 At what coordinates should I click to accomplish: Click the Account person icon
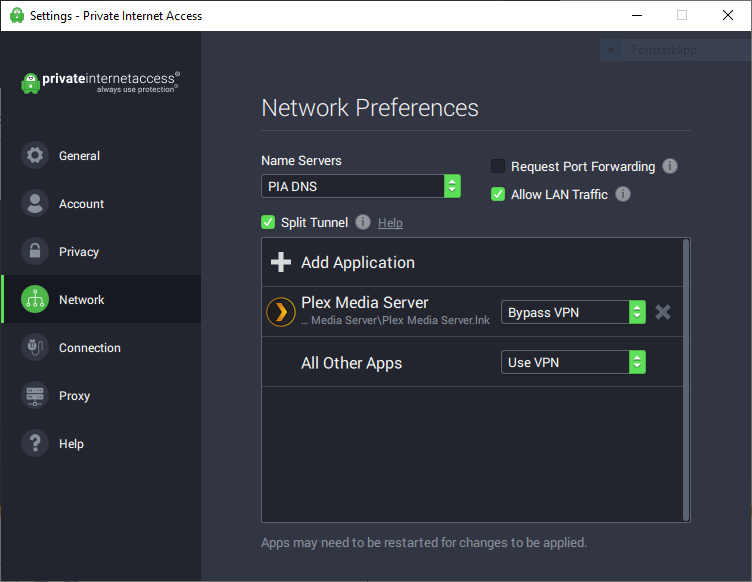click(x=35, y=204)
